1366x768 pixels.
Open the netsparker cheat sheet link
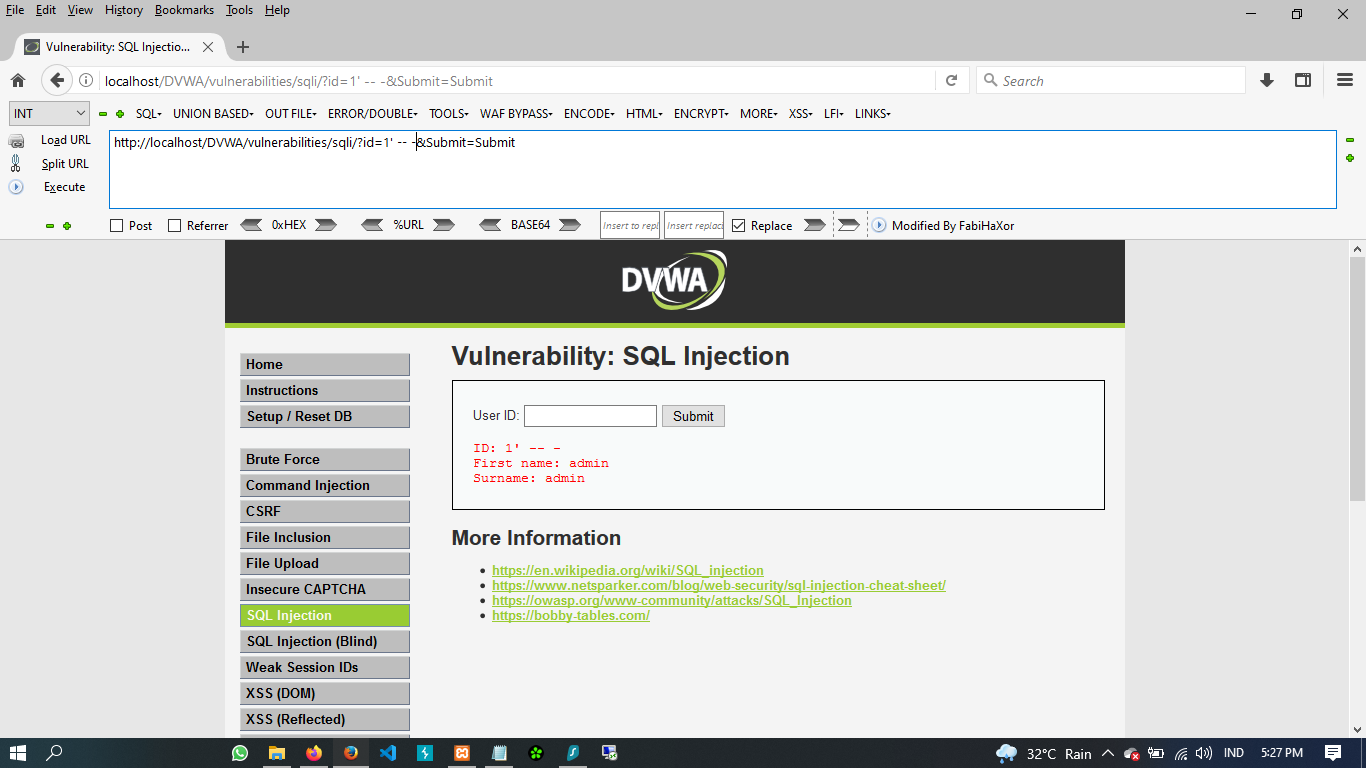[x=719, y=586]
